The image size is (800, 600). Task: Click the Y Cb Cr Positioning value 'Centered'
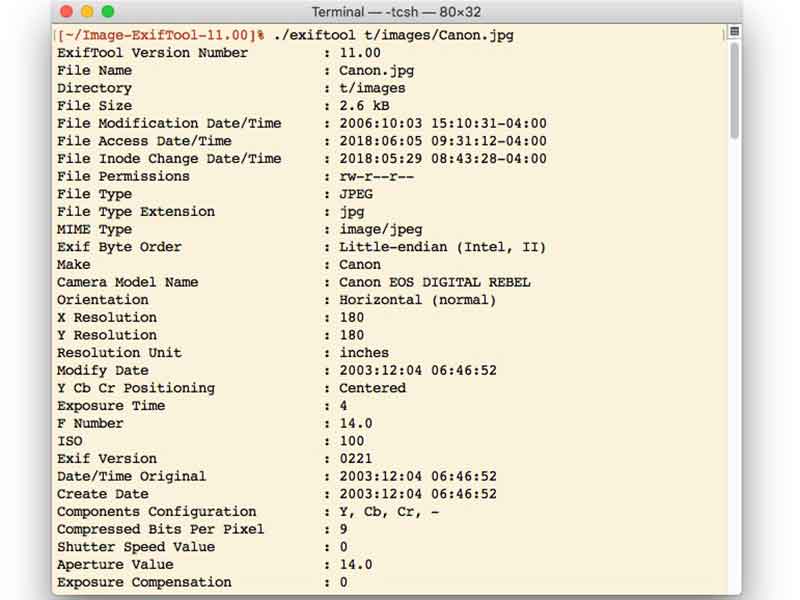(x=372, y=388)
